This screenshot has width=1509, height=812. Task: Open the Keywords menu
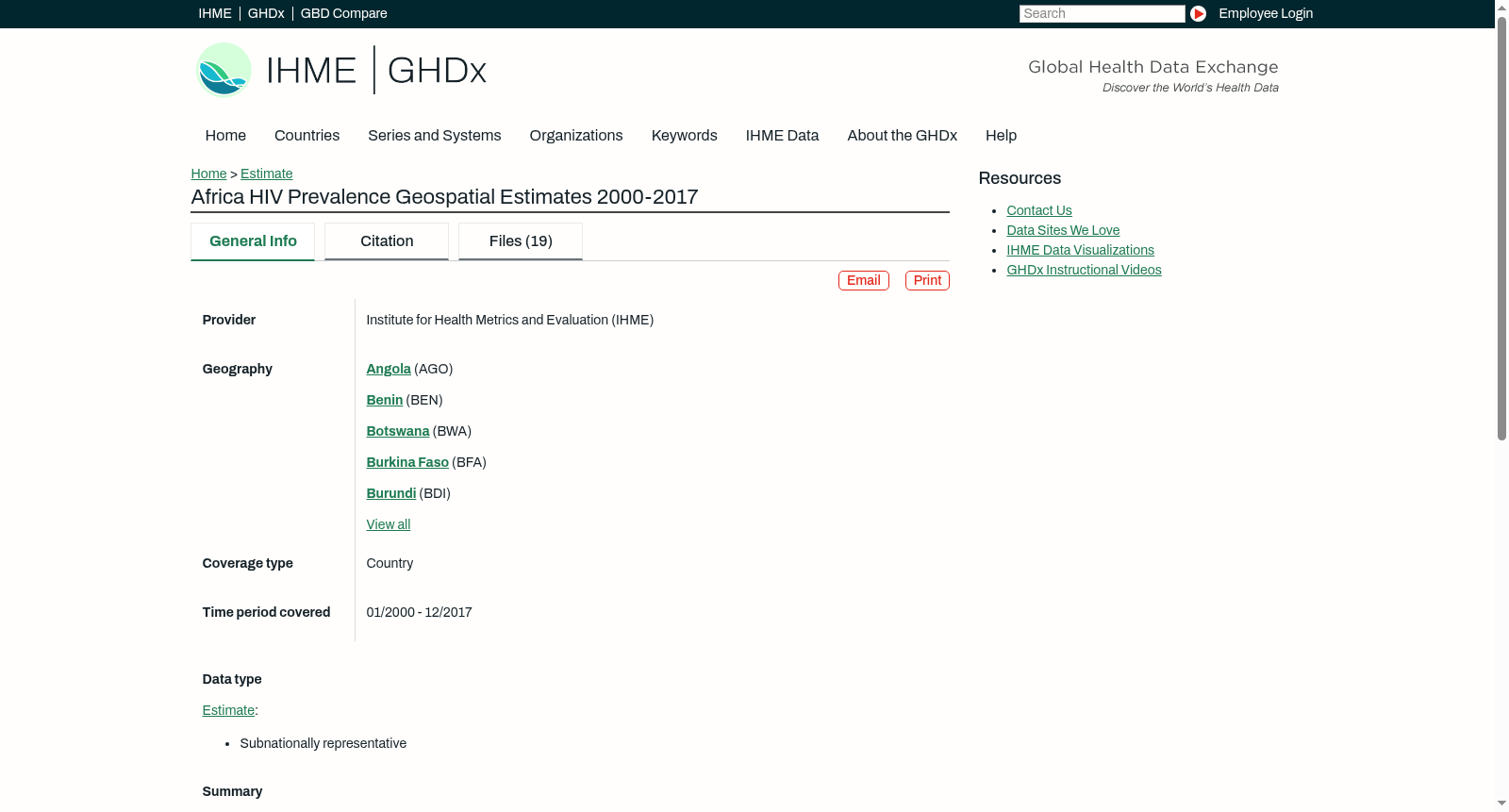685,136
